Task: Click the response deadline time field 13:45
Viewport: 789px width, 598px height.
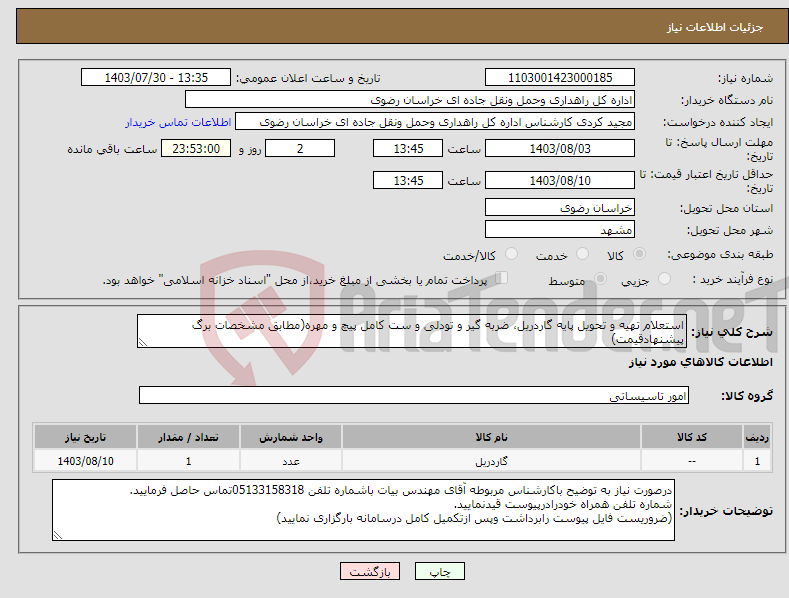Action: tap(408, 148)
